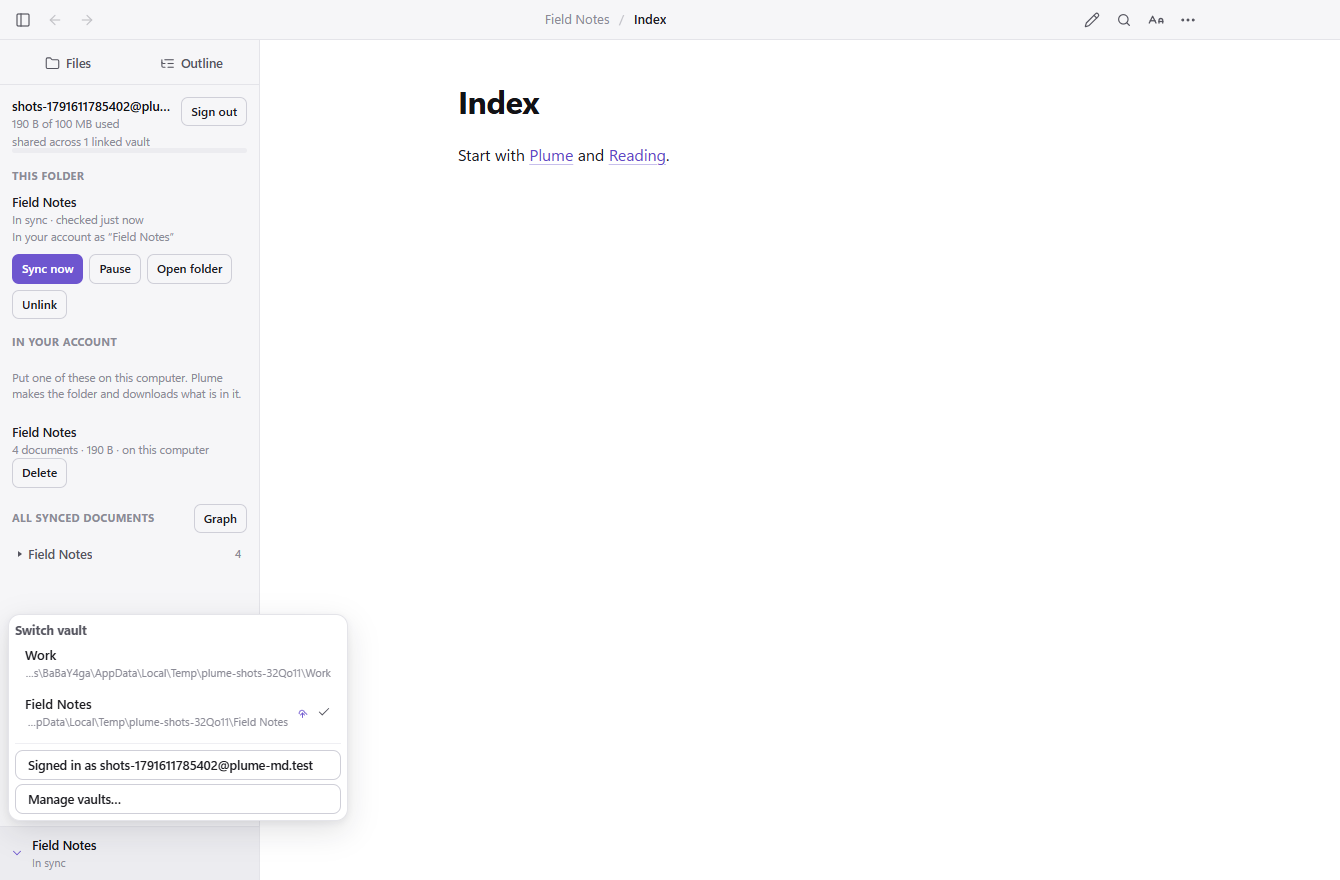Click the account email shots-1791611785402@plu...
Screen dimensions: 1340x880
[x=91, y=106]
